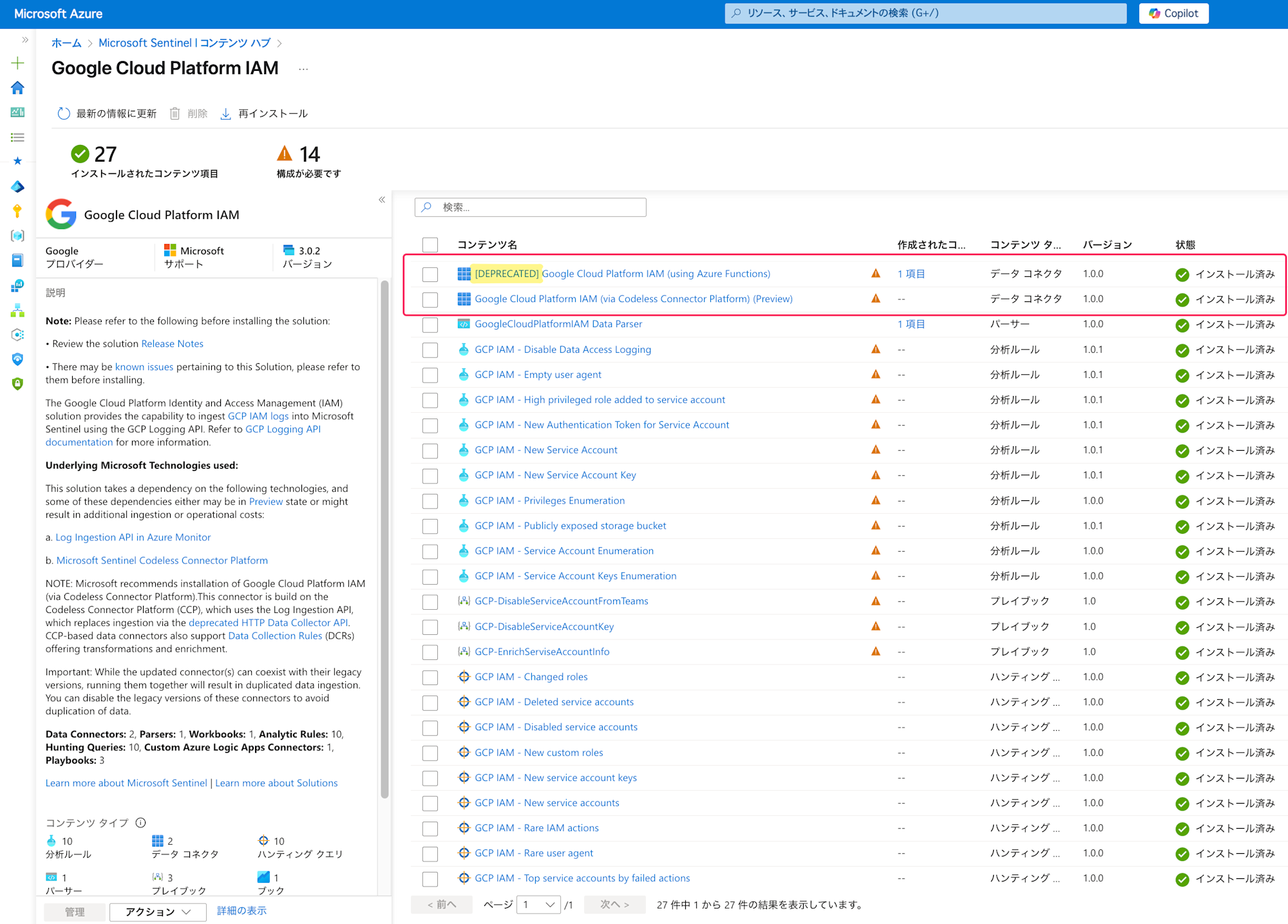
Task: Focus the content 検索 search box
Action: click(531, 207)
